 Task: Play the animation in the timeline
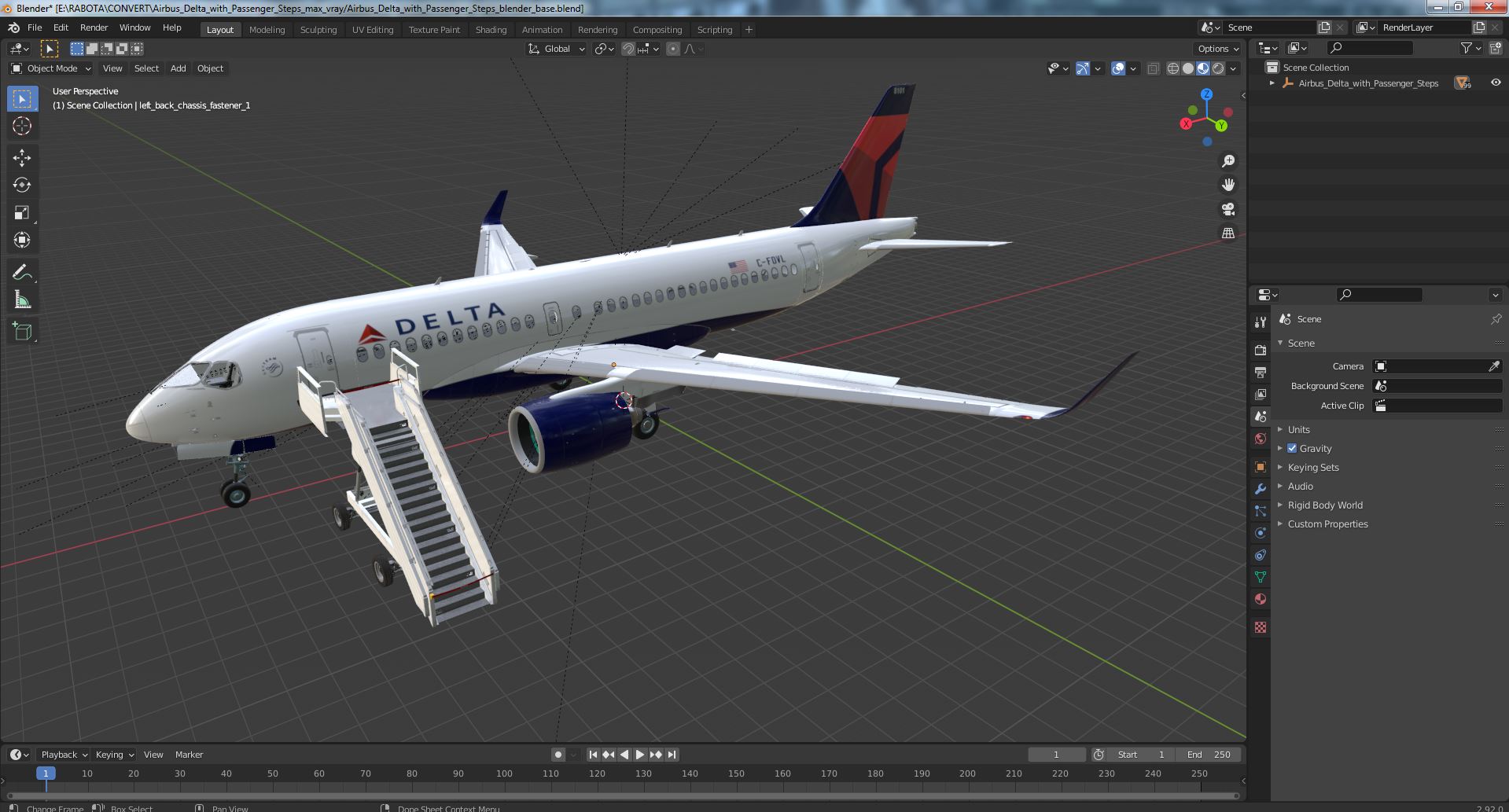640,755
